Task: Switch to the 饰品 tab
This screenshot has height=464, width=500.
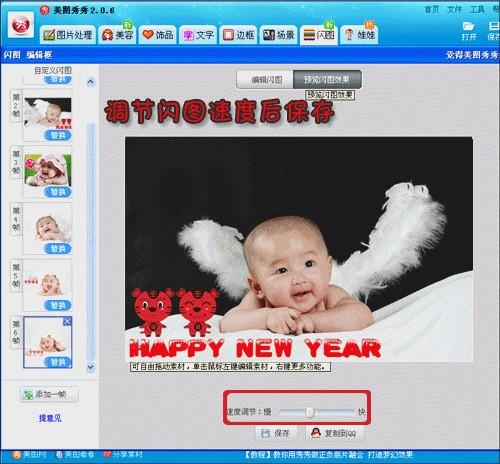Action: click(x=158, y=35)
